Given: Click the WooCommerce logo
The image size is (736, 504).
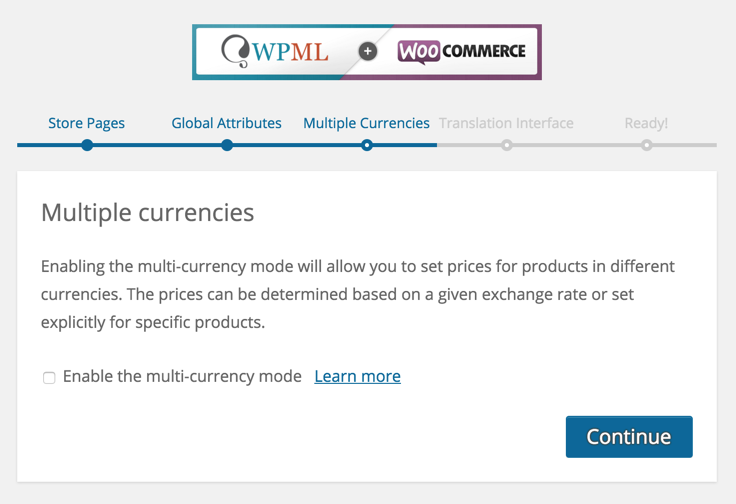Looking at the screenshot, I should [461, 52].
